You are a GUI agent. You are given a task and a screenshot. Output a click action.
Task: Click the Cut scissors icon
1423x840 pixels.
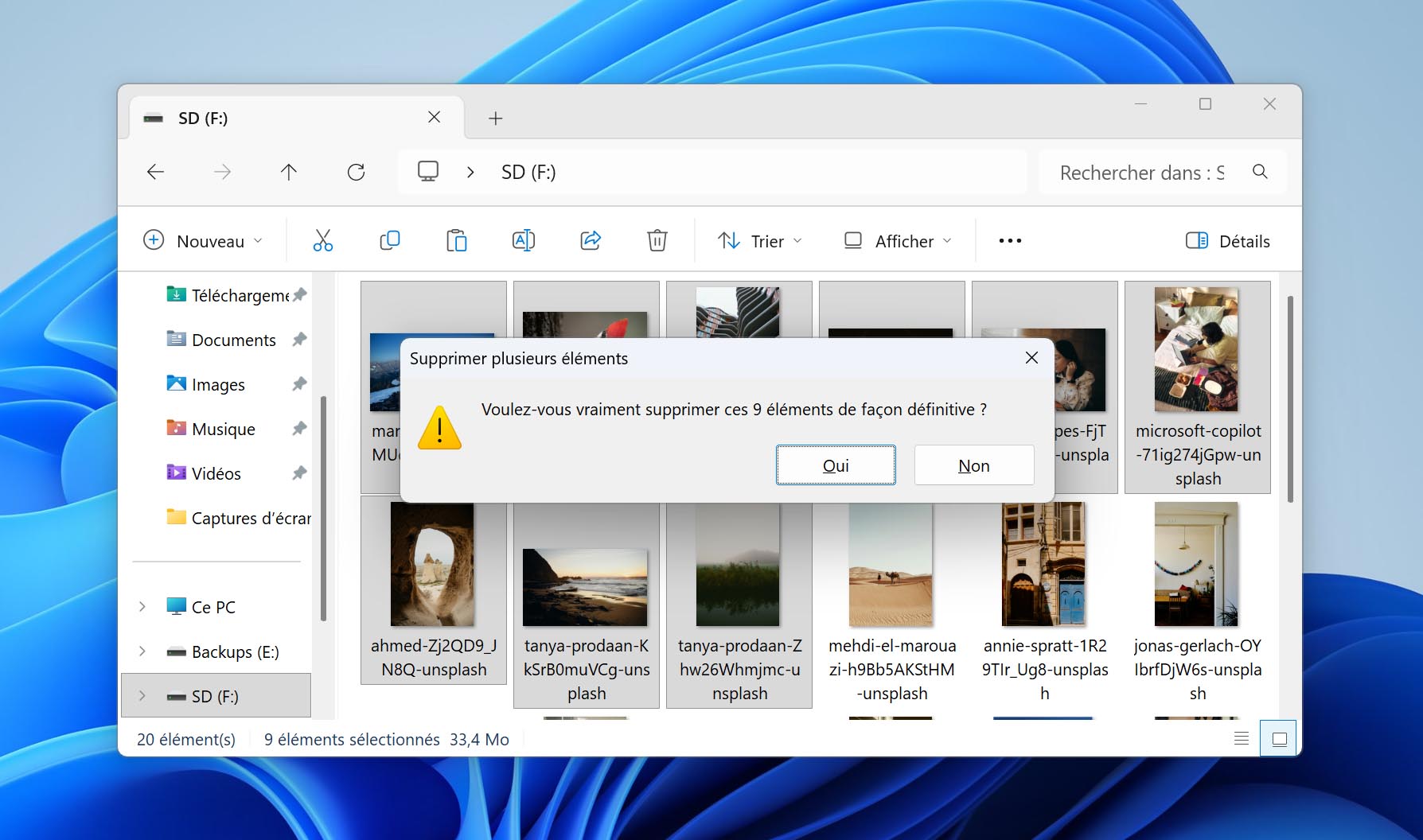pyautogui.click(x=322, y=240)
